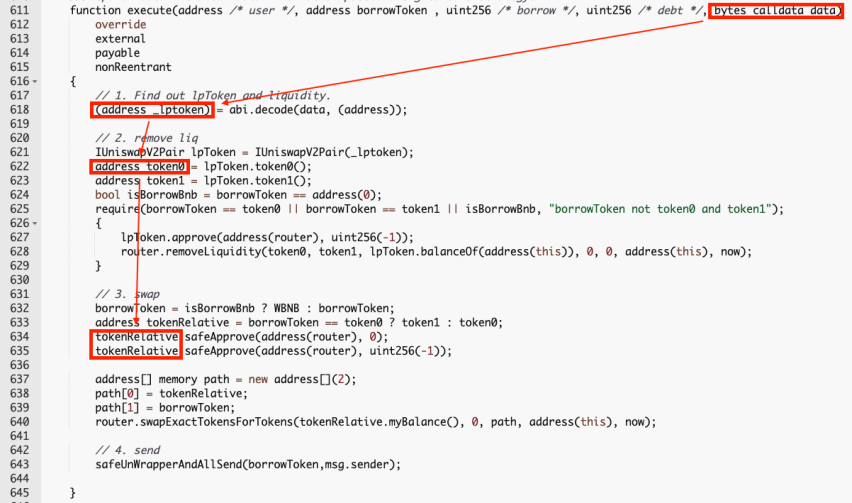Click the 'override' keyword on line 612
852x503 pixels.
coord(121,25)
